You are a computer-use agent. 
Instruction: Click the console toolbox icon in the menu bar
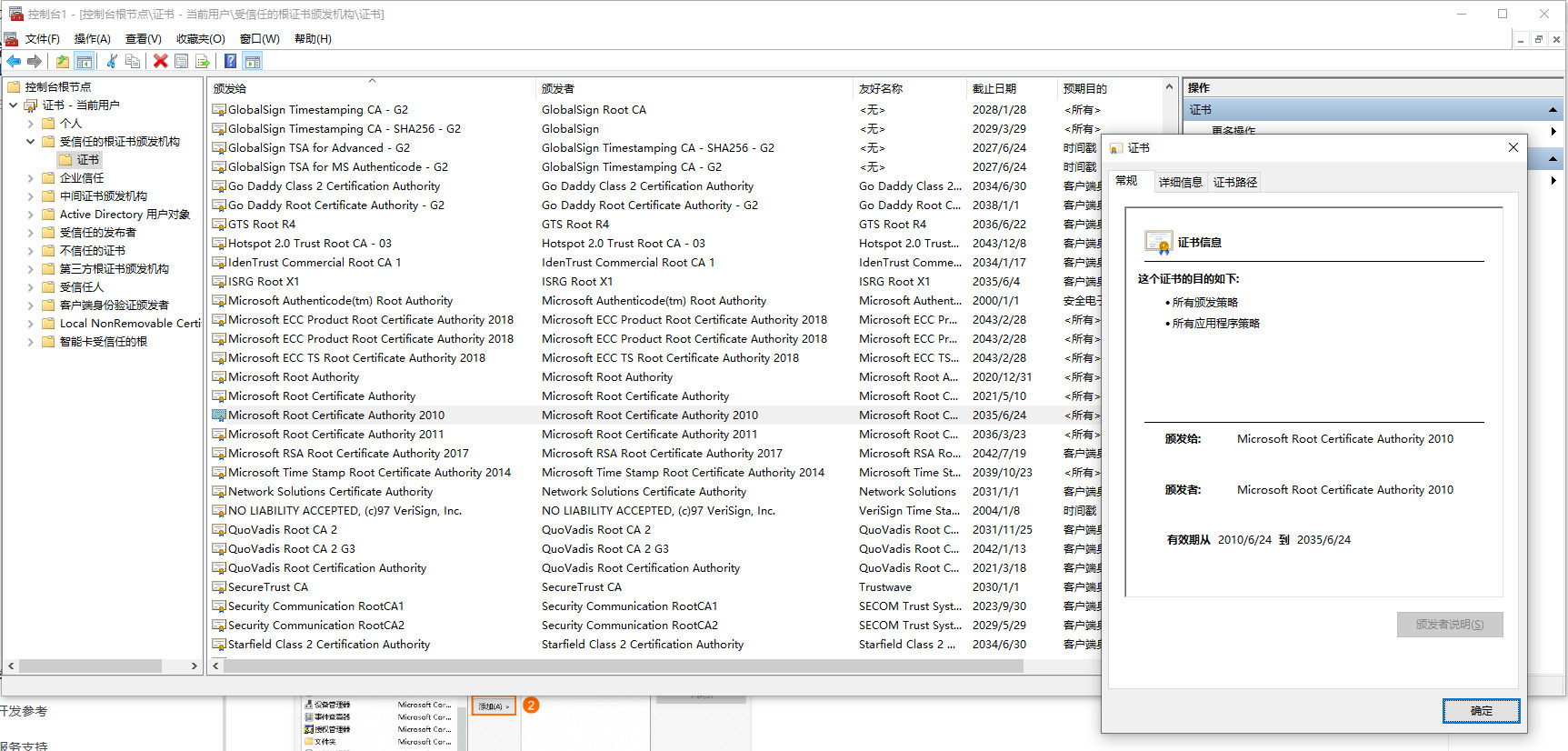[x=11, y=38]
